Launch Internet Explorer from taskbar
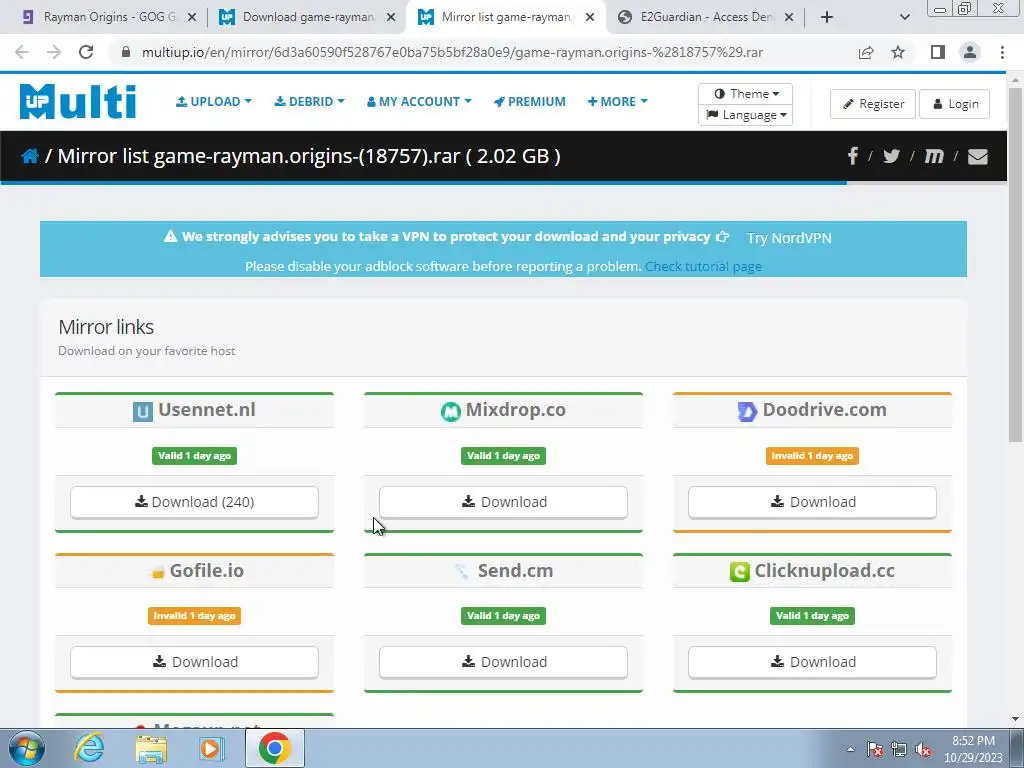Screen dimensions: 1024x768 (89, 748)
